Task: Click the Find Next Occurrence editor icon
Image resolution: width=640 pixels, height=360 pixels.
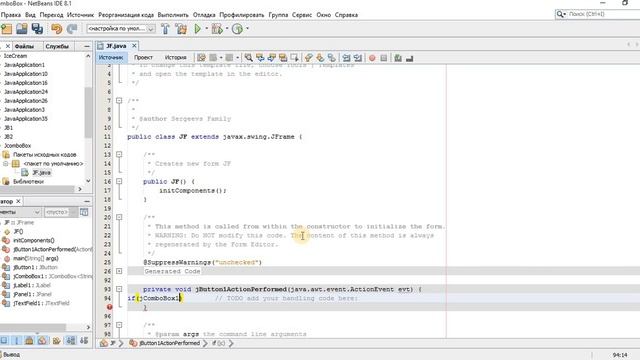Action: click(x=271, y=58)
